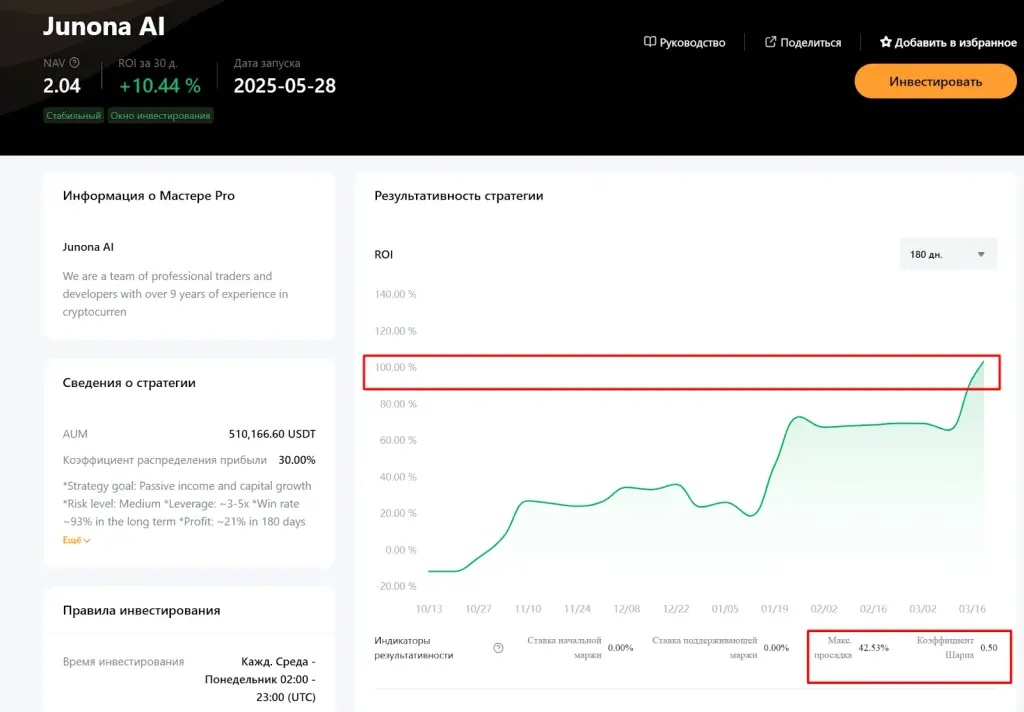1024x712 pixels.
Task: Click the Макс. просадка value 42.53%
Action: 873,648
